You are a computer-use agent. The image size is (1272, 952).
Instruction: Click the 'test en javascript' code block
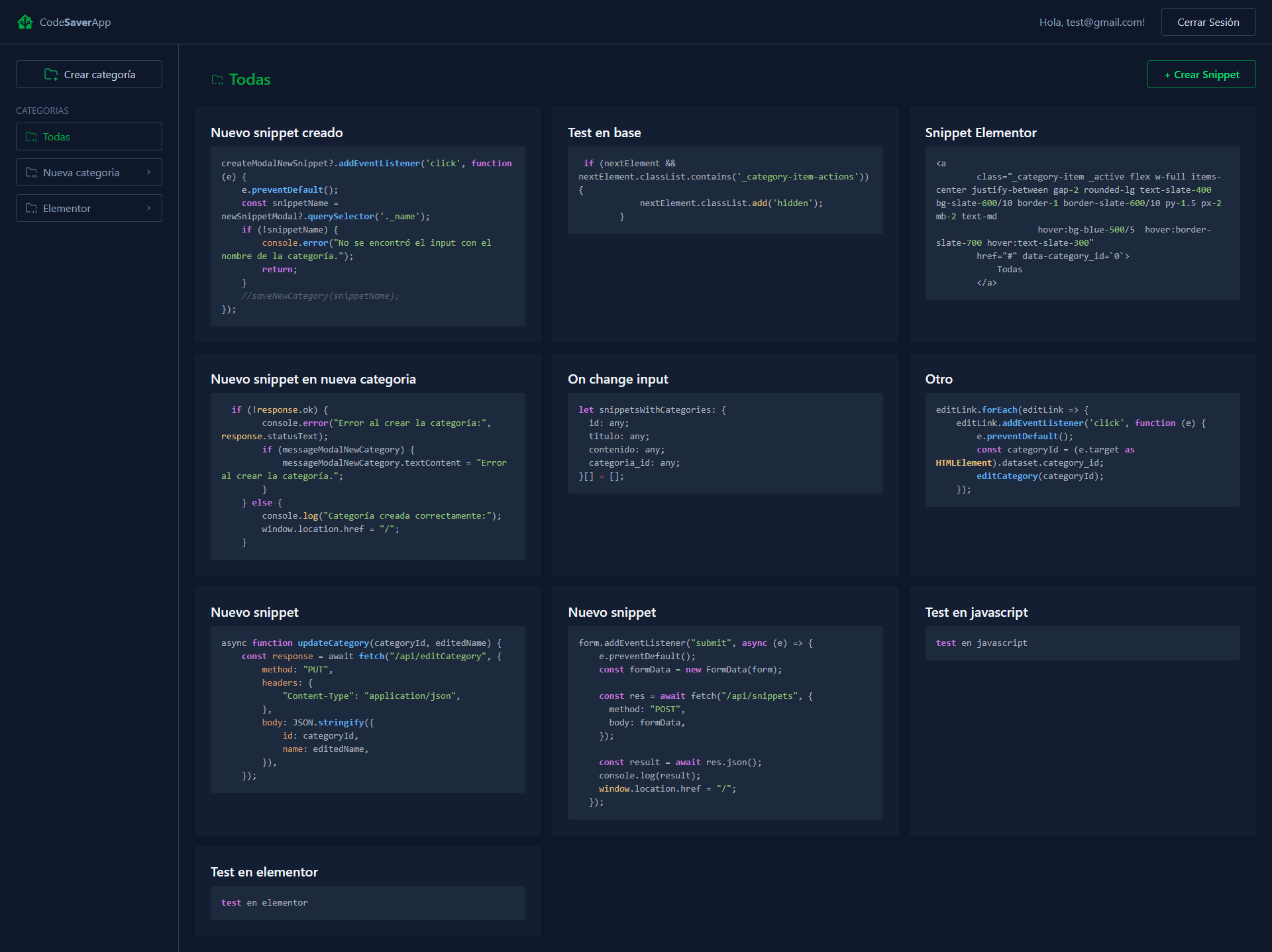coord(1083,643)
